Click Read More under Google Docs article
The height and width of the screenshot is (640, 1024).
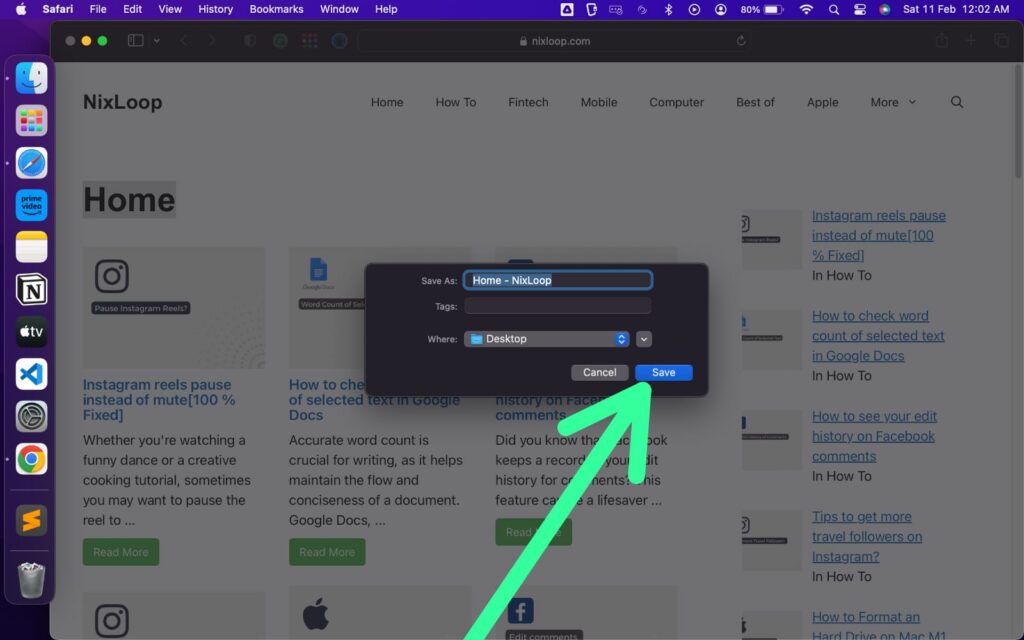[327, 552]
